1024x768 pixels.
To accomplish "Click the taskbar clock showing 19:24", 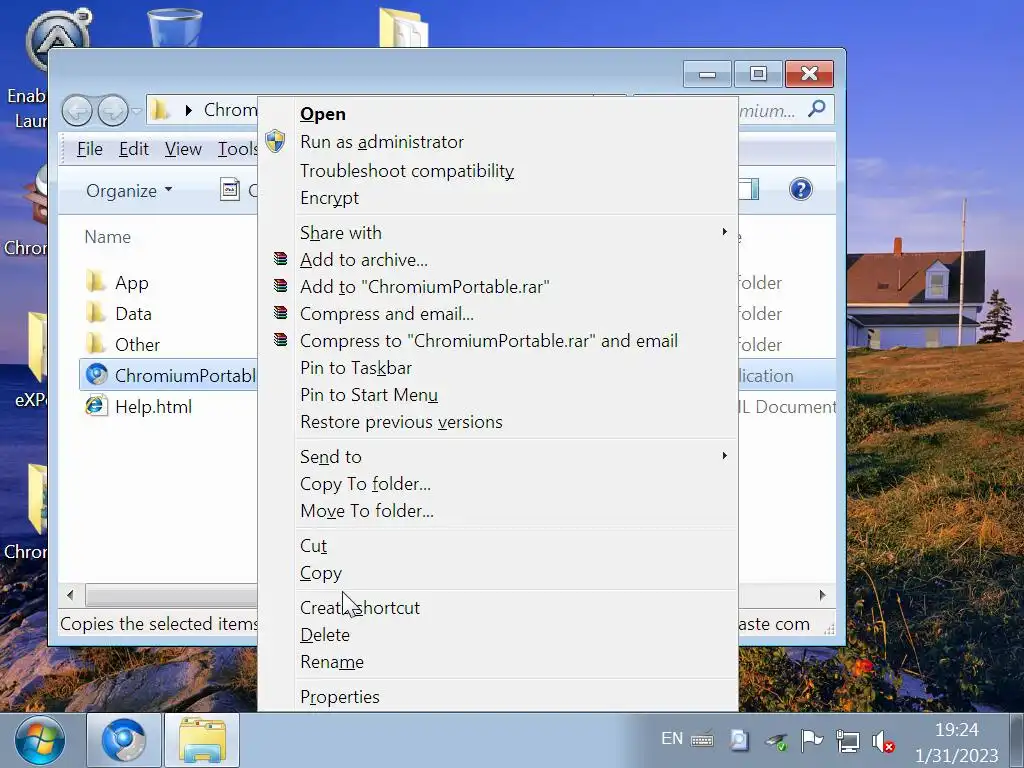I will 957,729.
